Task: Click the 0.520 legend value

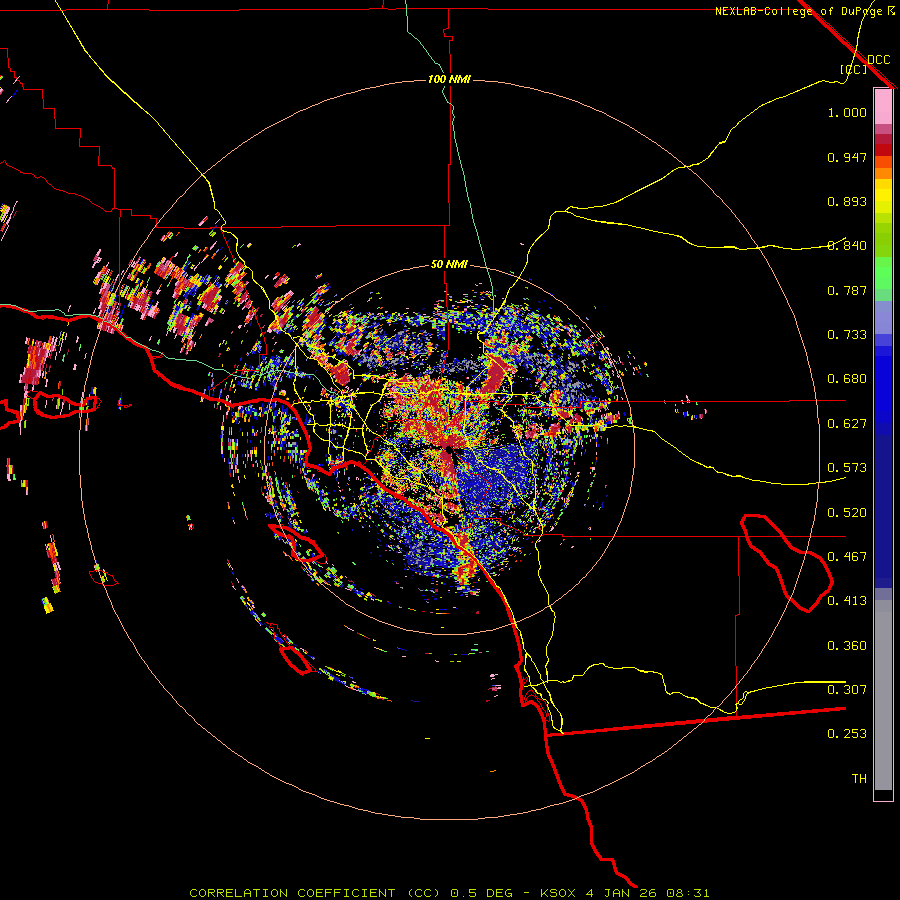Action: 847,513
